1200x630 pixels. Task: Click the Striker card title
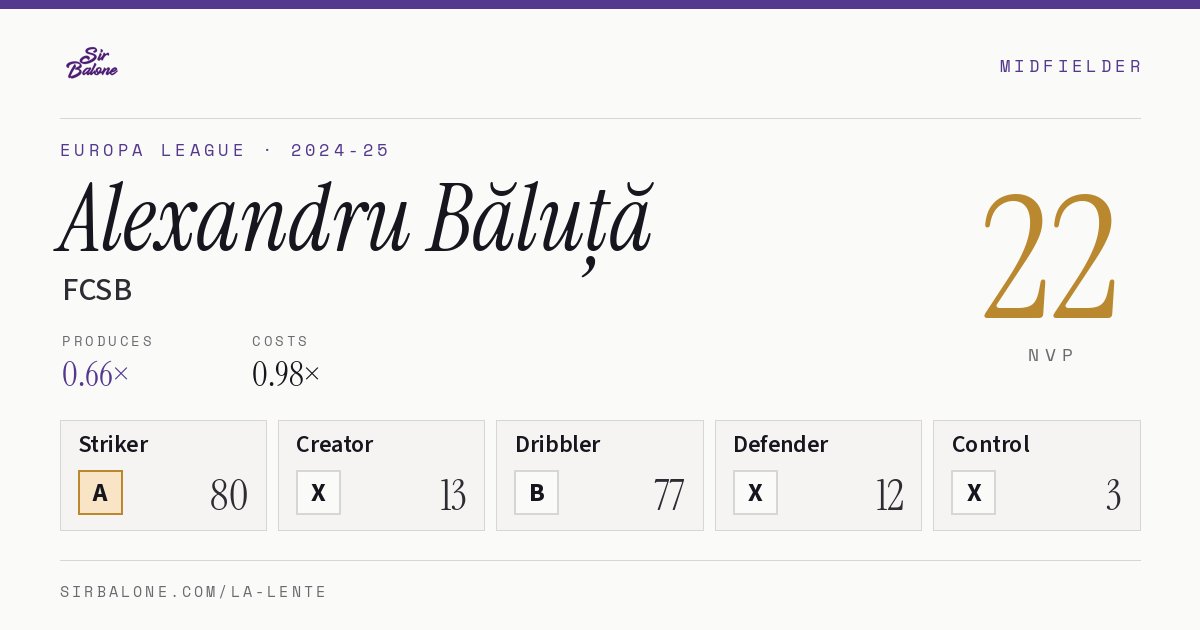click(113, 444)
